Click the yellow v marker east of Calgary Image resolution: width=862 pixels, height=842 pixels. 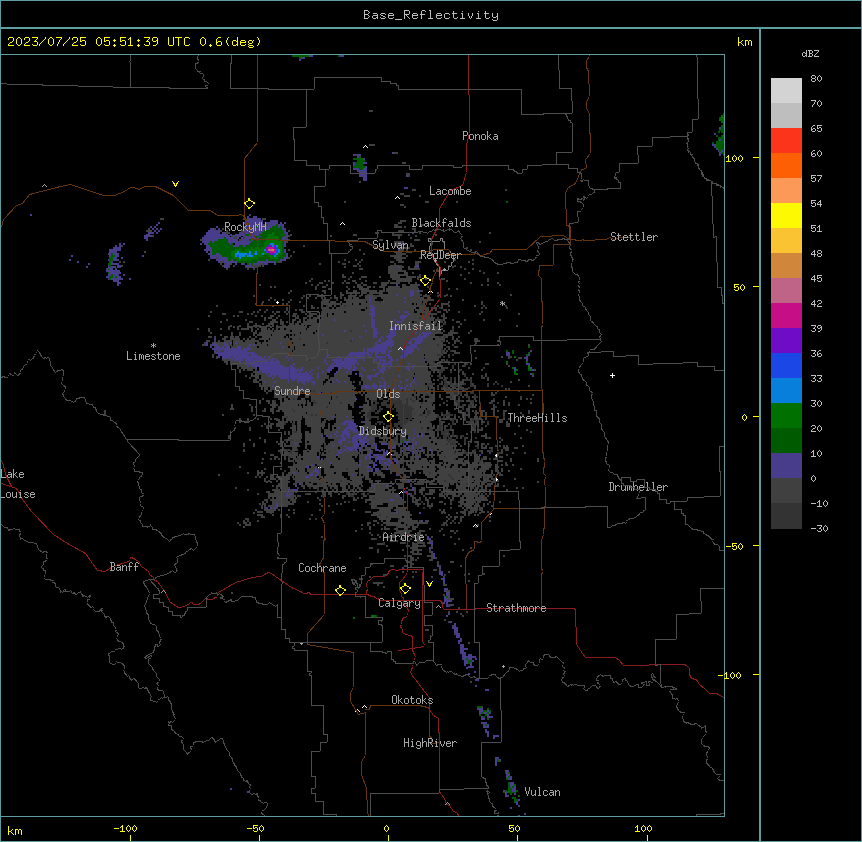pos(429,584)
